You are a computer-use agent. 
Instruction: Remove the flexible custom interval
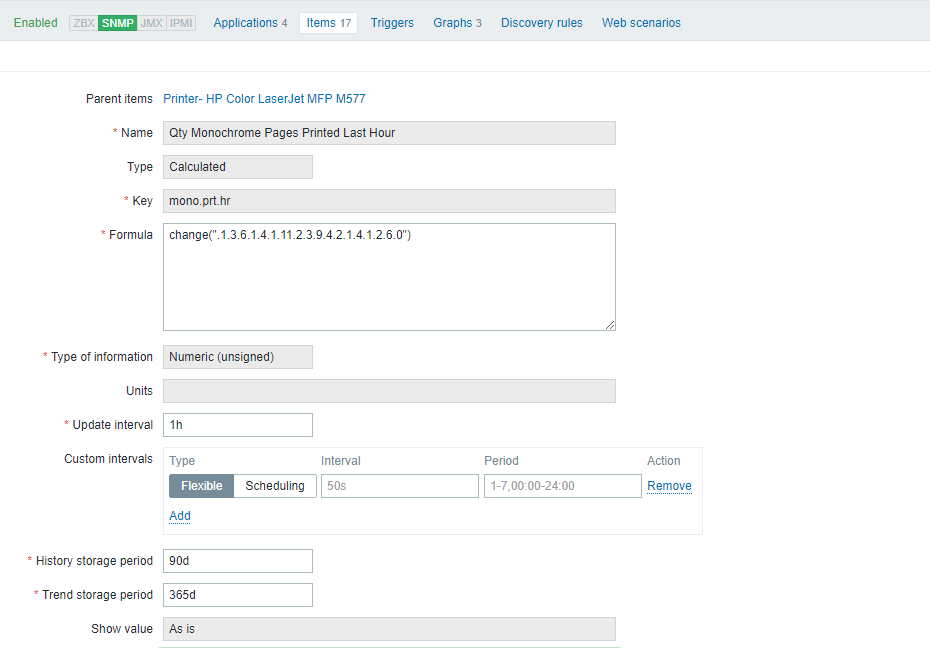(668, 485)
